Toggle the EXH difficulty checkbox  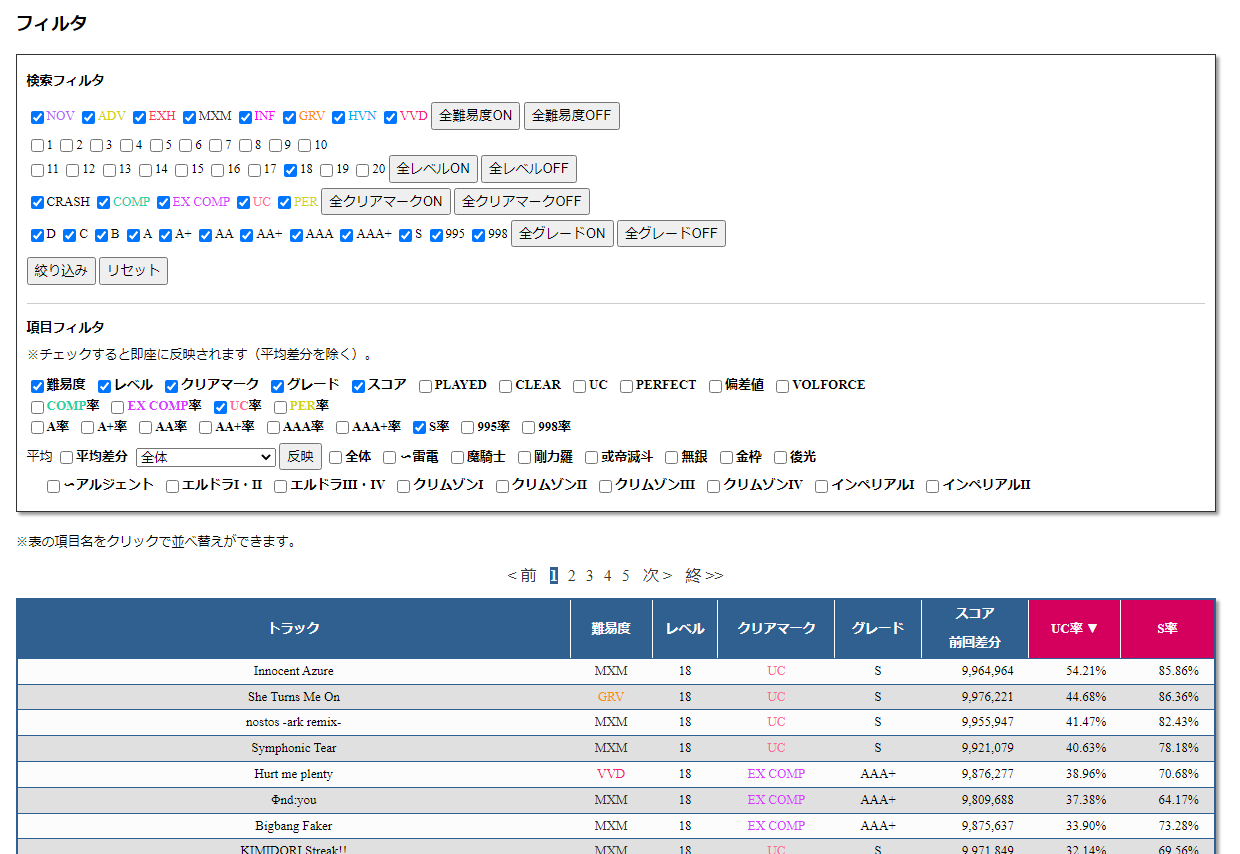[140, 117]
